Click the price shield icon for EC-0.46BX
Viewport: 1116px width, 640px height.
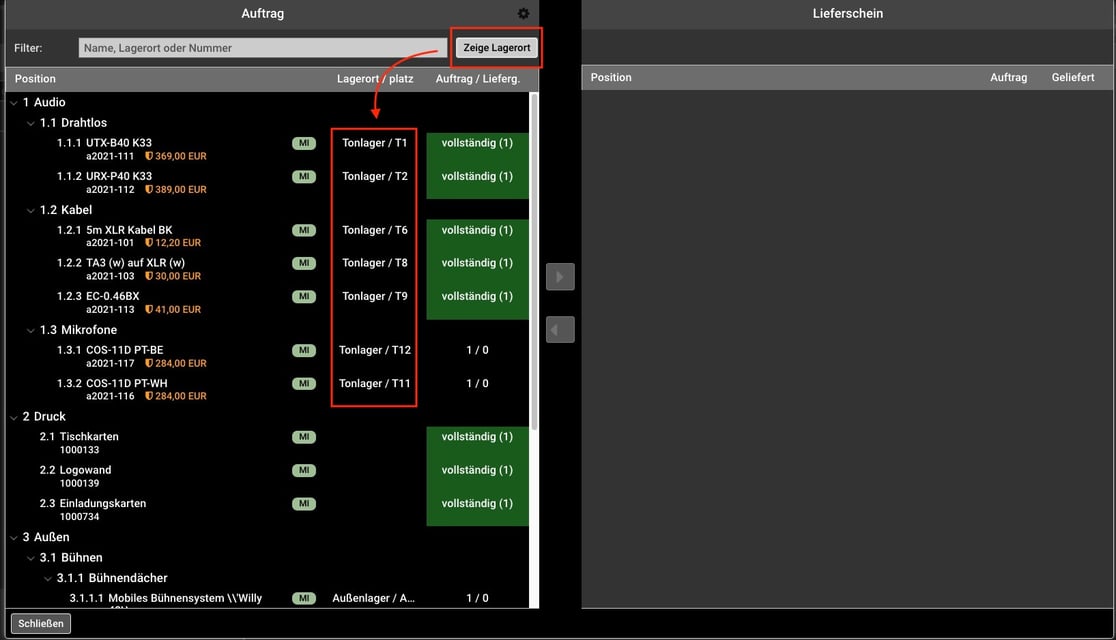pos(150,310)
